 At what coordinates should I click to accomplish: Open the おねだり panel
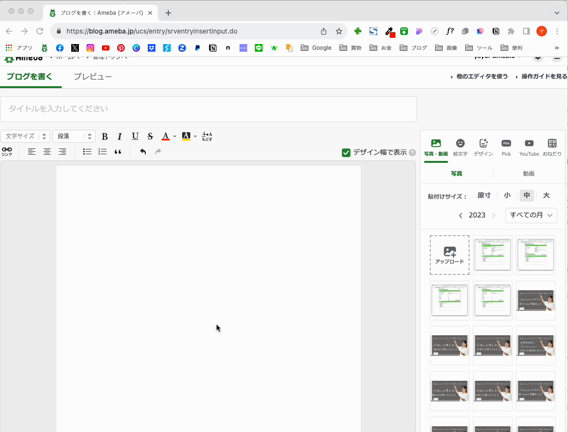tap(552, 148)
